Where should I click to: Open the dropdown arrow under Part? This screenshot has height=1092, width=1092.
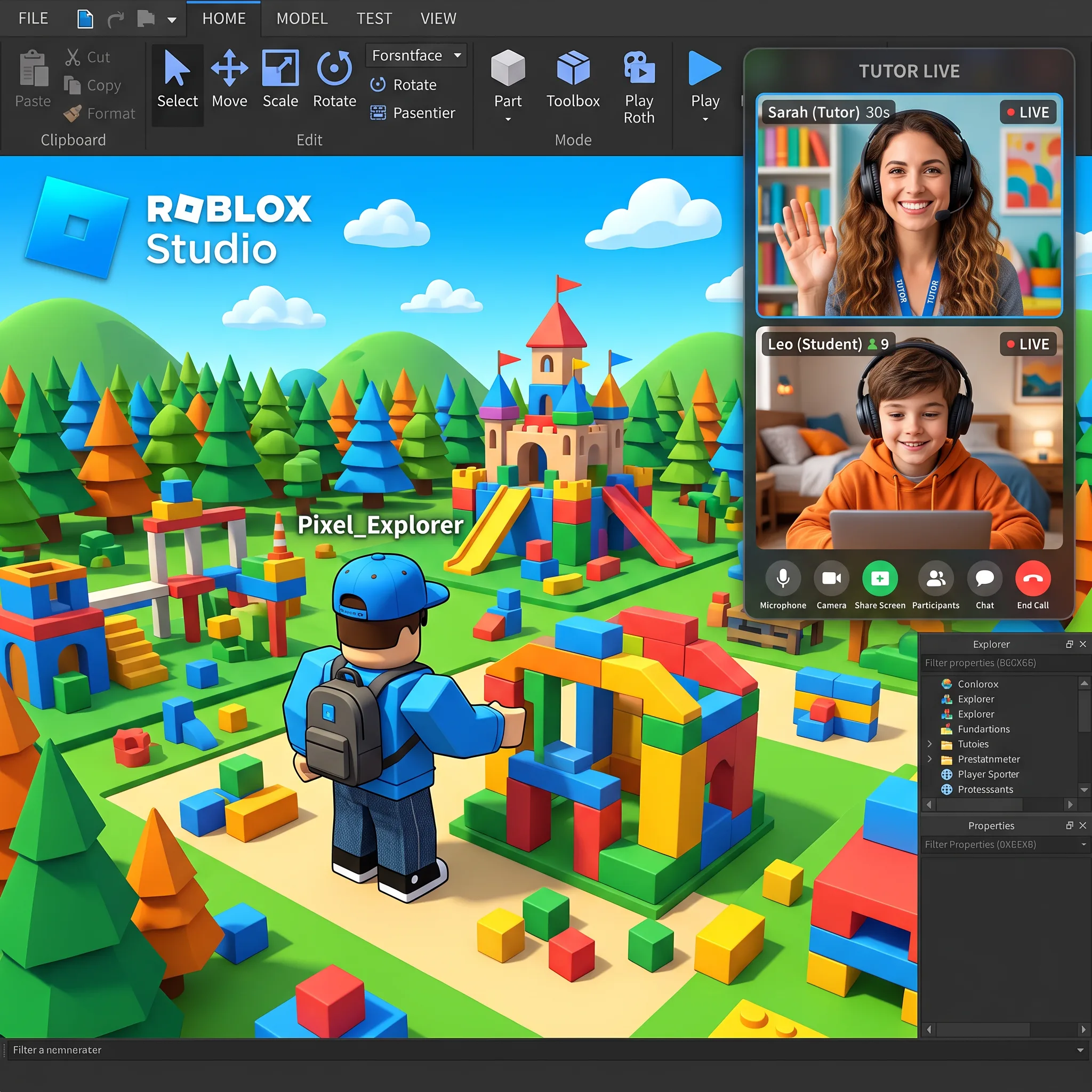click(x=508, y=119)
